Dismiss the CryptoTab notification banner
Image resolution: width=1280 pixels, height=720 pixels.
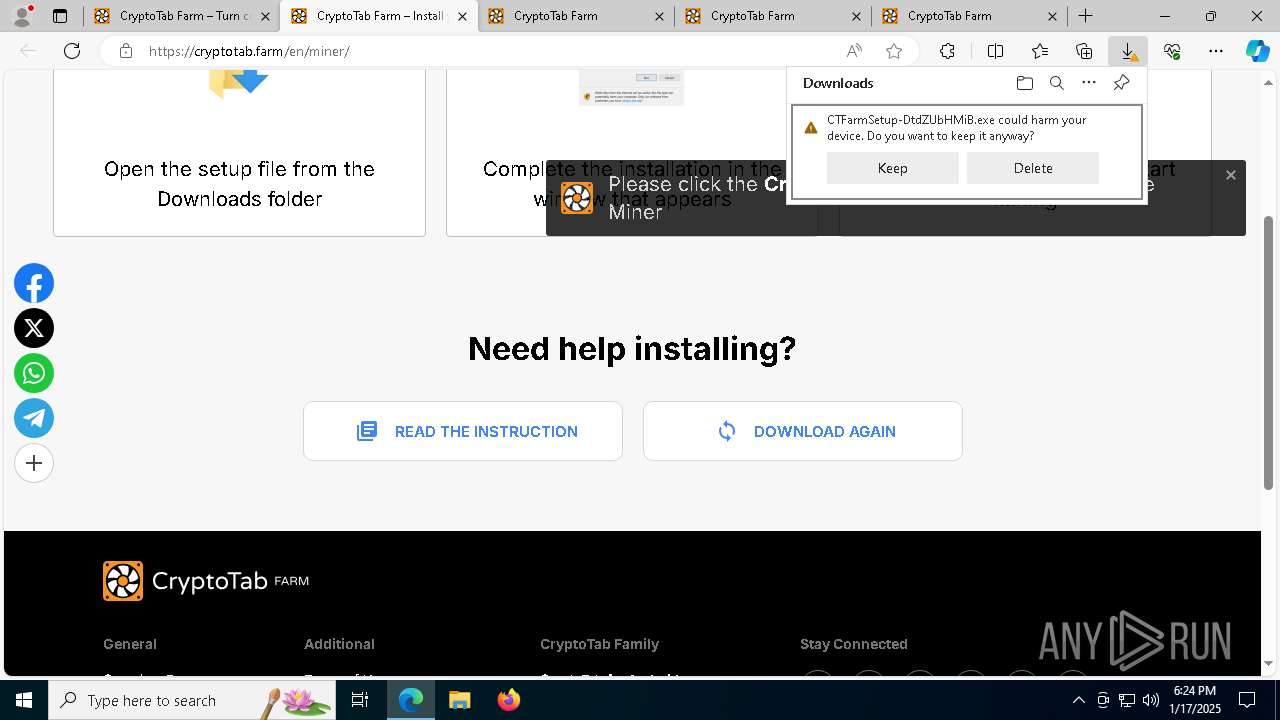click(x=1230, y=175)
